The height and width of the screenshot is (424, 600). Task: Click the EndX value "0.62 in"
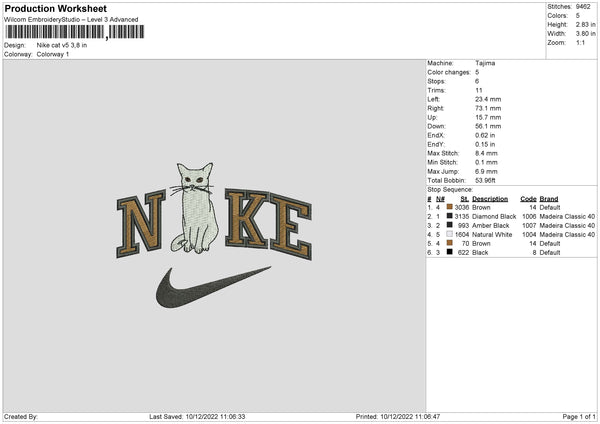click(x=485, y=135)
